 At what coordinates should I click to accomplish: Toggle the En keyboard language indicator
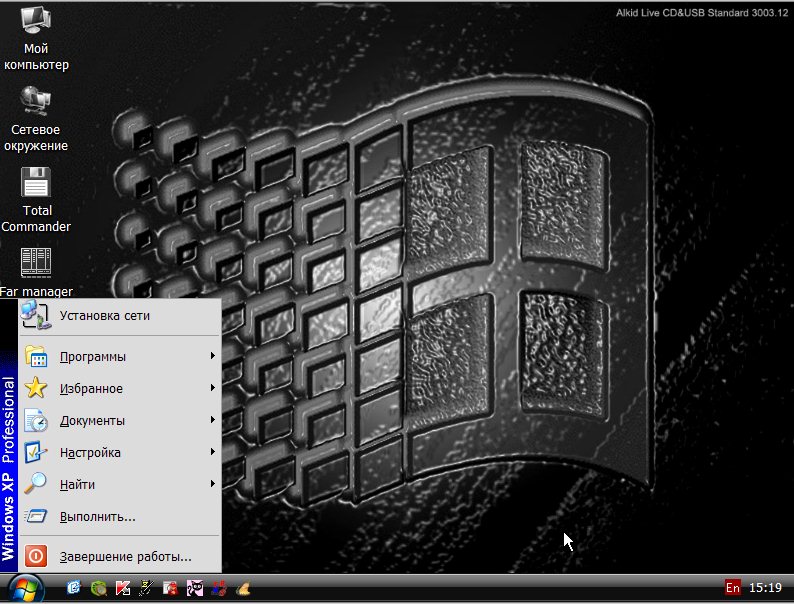tap(733, 587)
